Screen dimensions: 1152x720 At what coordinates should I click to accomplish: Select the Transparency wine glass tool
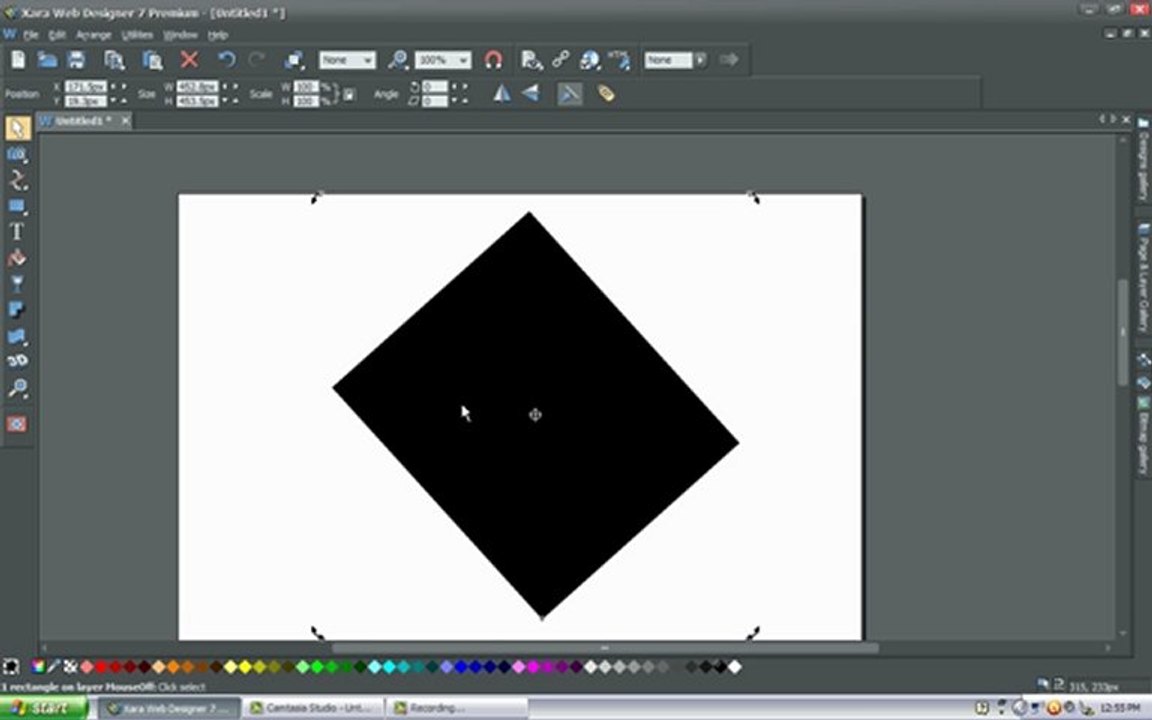[x=17, y=284]
